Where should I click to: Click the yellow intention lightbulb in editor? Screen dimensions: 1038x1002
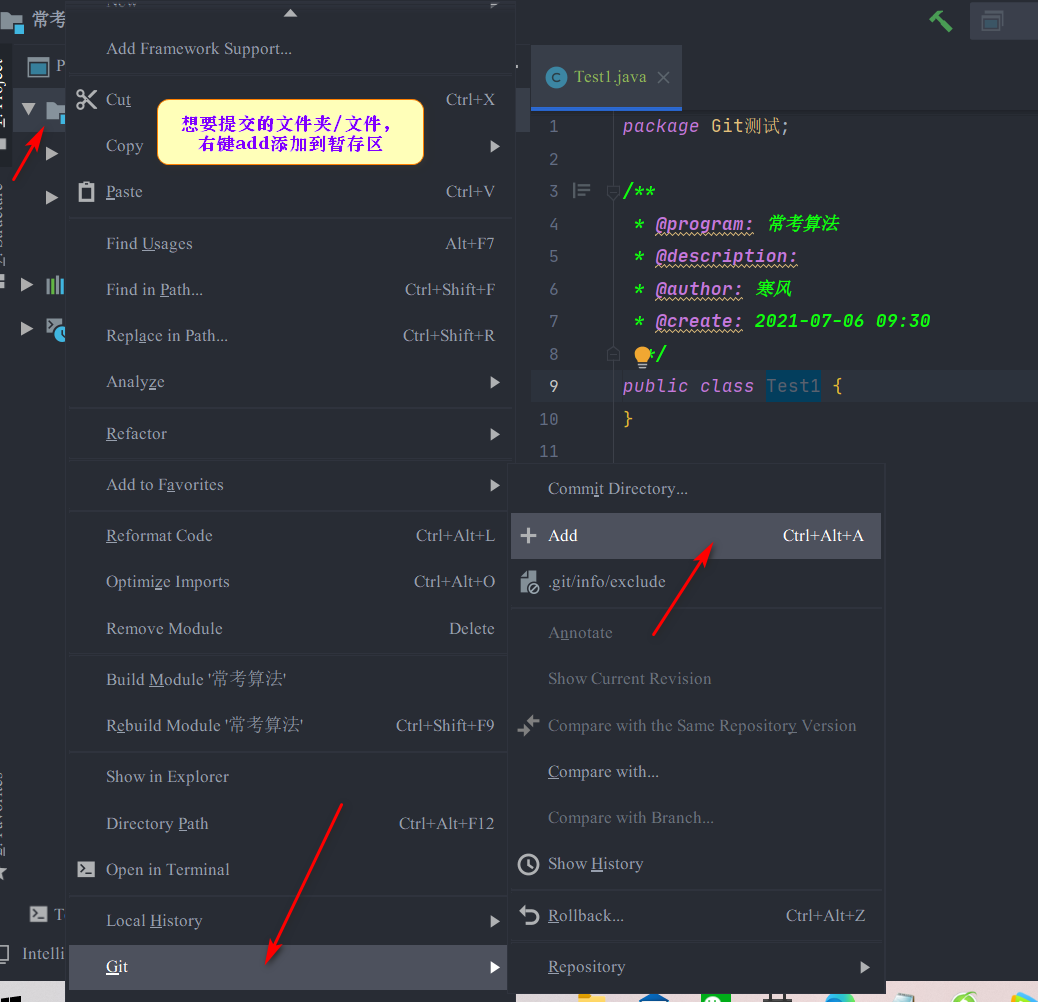(641, 355)
